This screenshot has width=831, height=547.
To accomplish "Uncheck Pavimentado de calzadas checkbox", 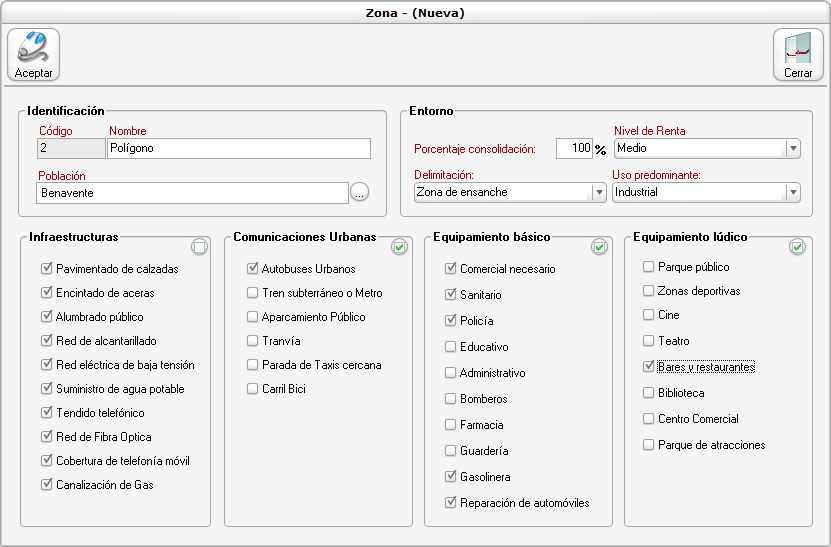I will [47, 269].
